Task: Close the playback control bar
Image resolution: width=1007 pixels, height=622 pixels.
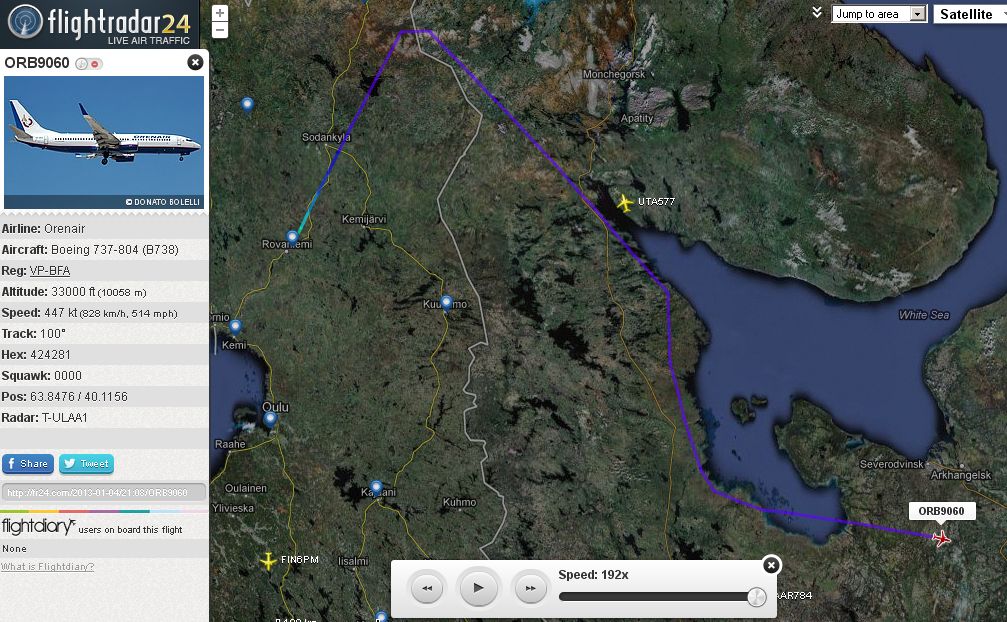Action: click(x=770, y=565)
